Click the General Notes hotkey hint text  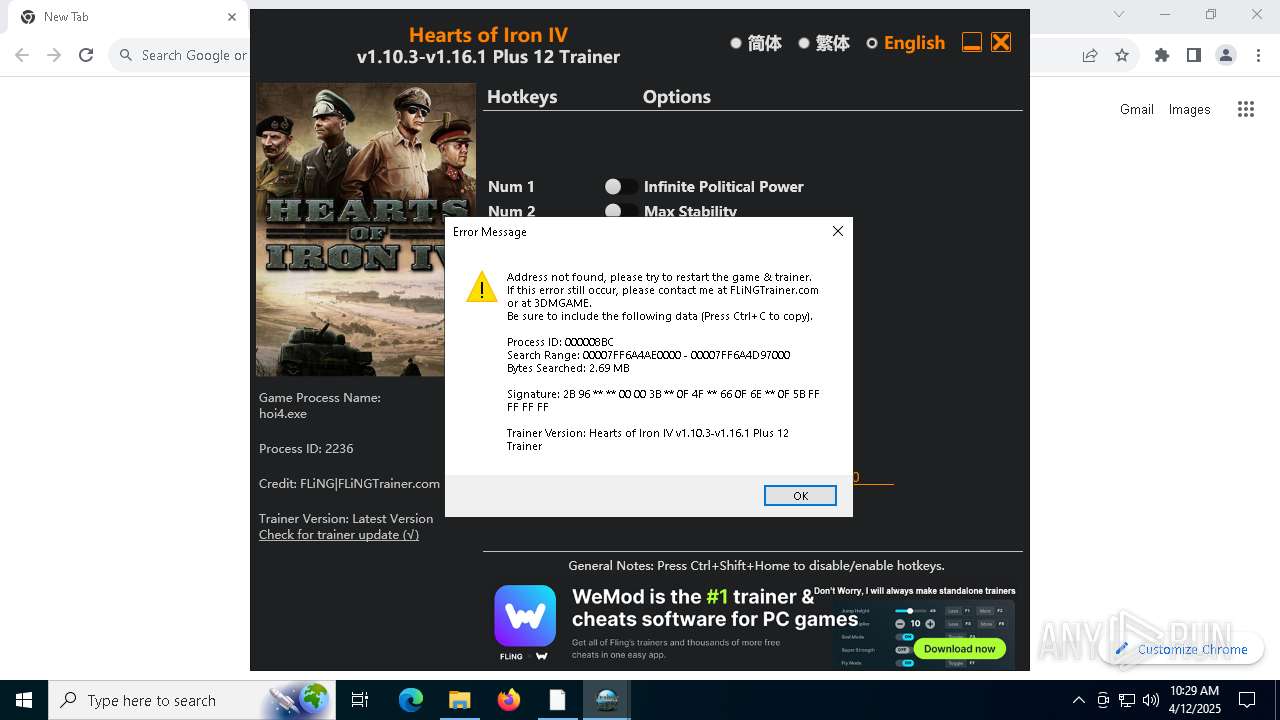point(756,566)
